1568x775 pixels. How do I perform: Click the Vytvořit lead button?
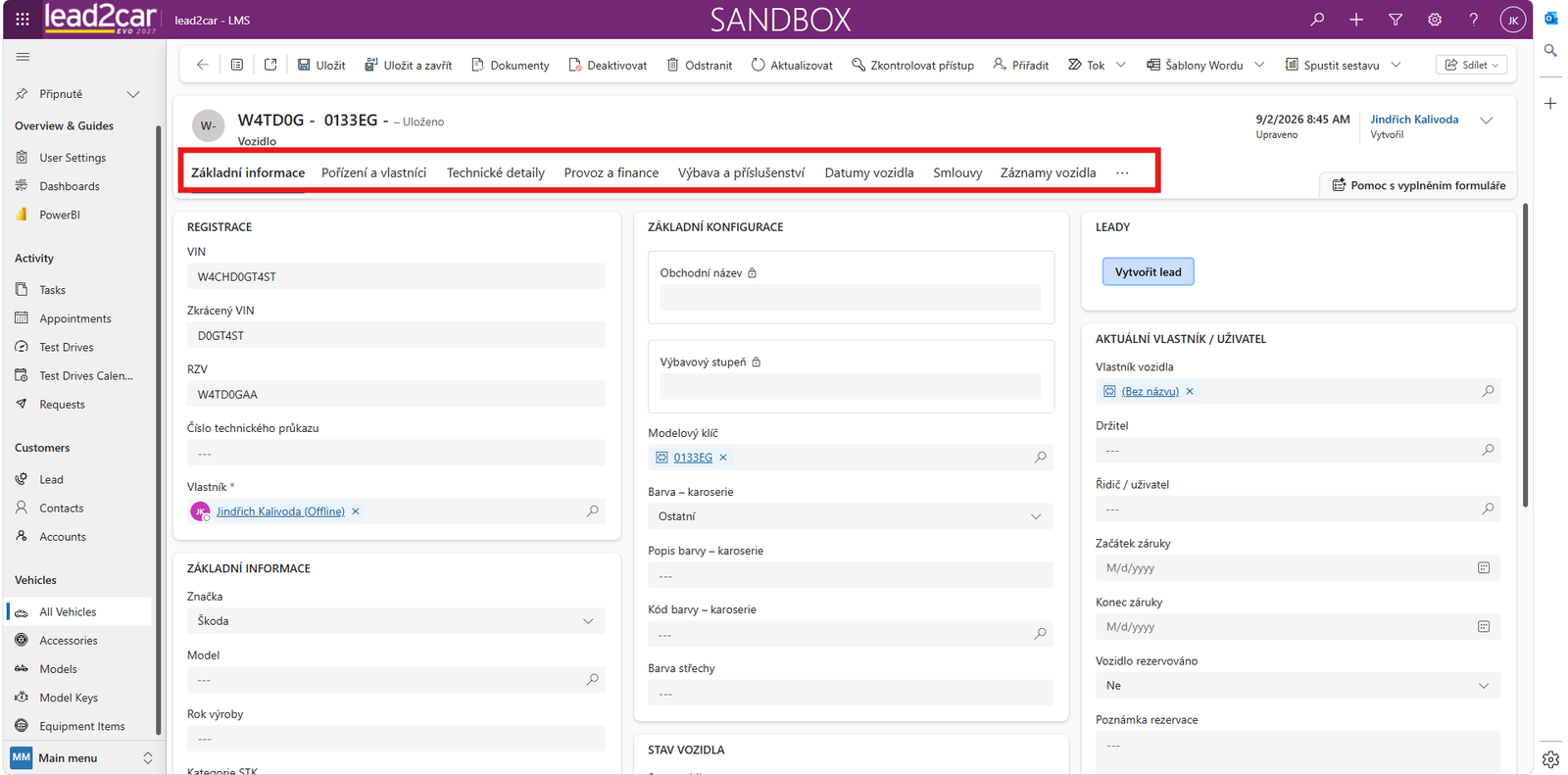1148,271
